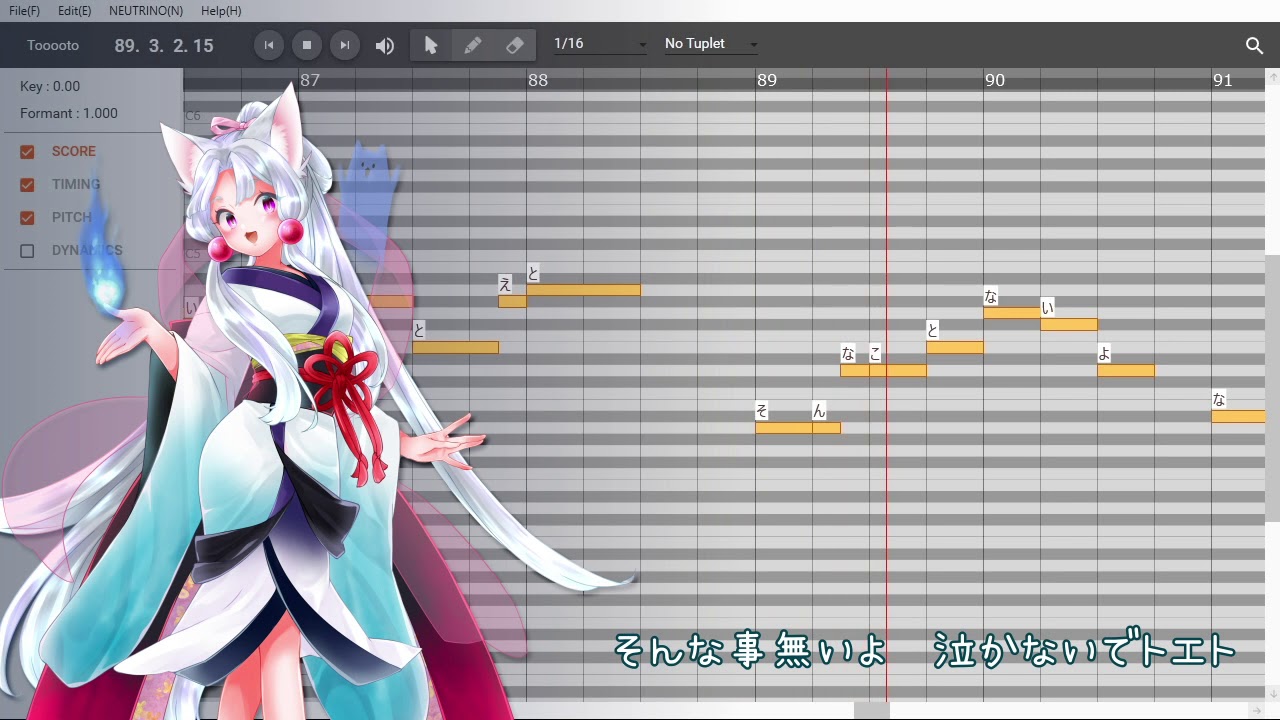Skip forward to the end of track

(x=345, y=45)
